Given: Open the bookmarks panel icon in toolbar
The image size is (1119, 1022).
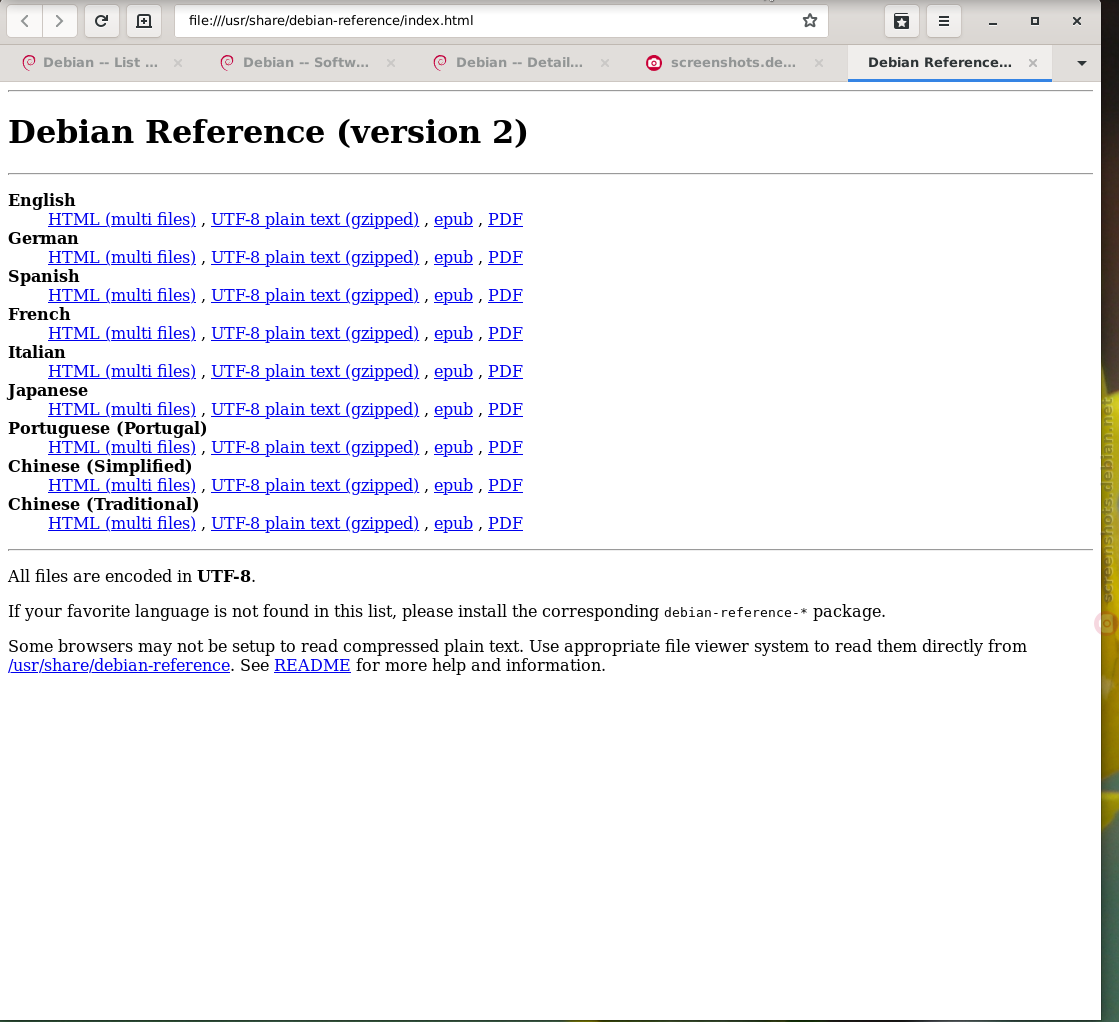Looking at the screenshot, I should (x=901, y=21).
